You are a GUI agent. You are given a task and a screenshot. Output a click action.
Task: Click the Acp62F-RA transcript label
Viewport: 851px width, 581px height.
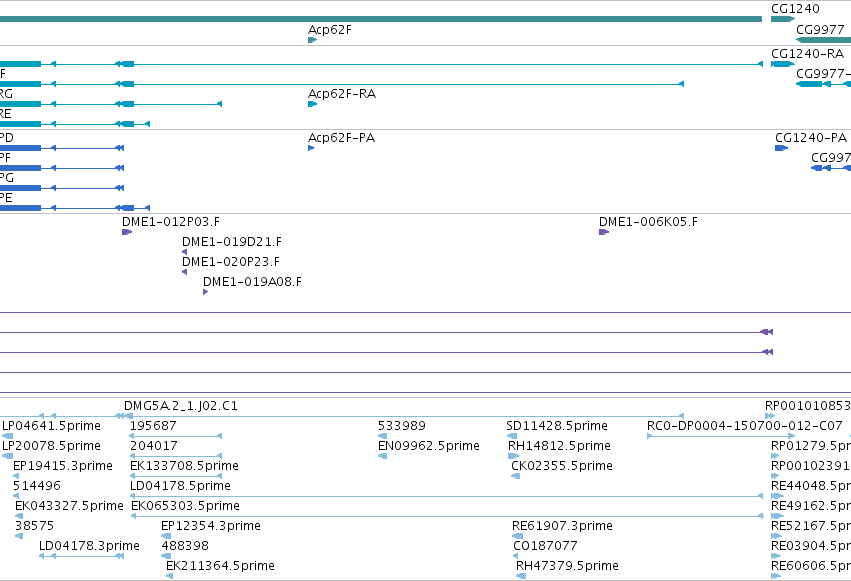342,94
